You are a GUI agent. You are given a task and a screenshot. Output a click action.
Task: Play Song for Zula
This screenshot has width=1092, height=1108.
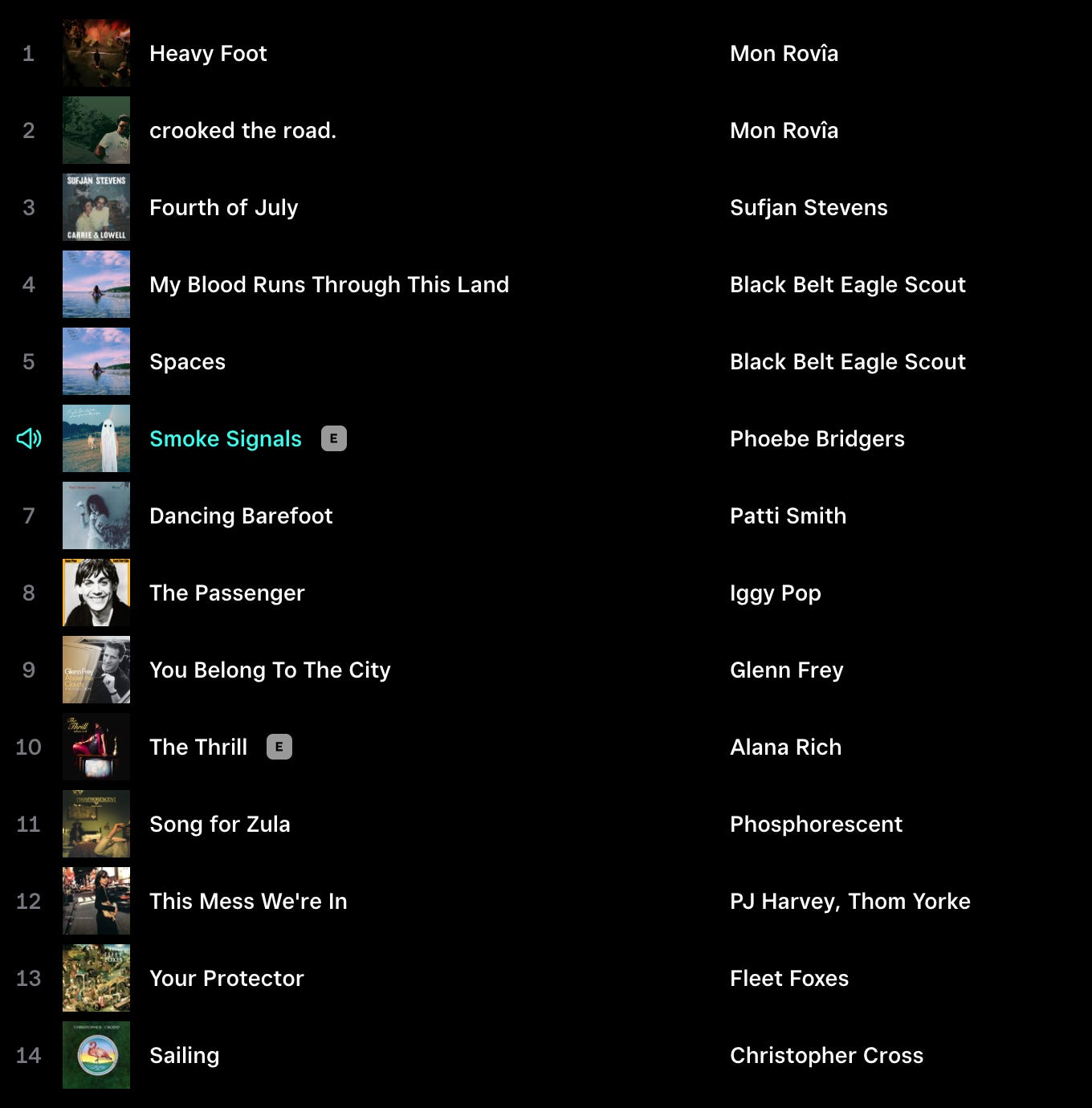[x=219, y=824]
